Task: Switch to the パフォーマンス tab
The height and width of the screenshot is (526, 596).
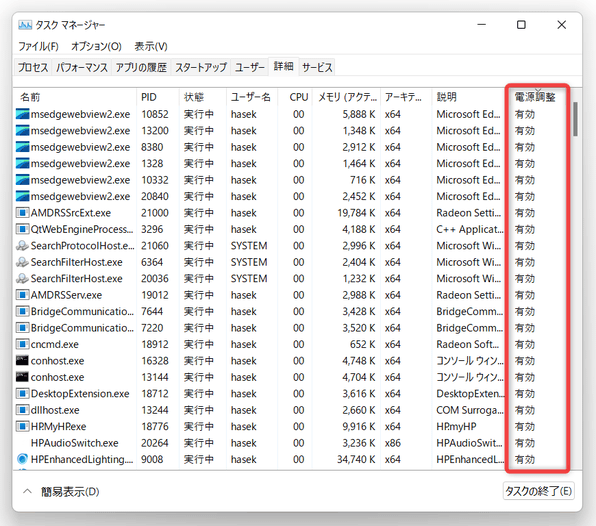Action: pos(82,67)
